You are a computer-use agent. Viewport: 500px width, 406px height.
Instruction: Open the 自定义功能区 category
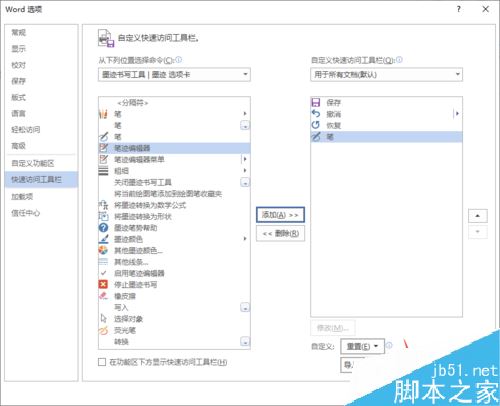coord(41,163)
